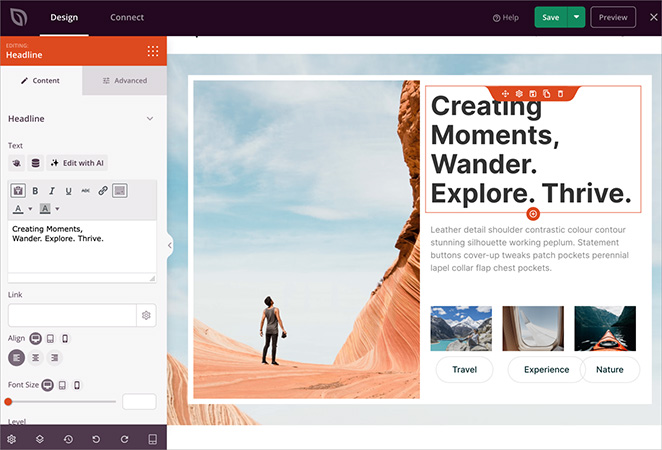Click the undo icon in bottom bar

click(x=96, y=438)
